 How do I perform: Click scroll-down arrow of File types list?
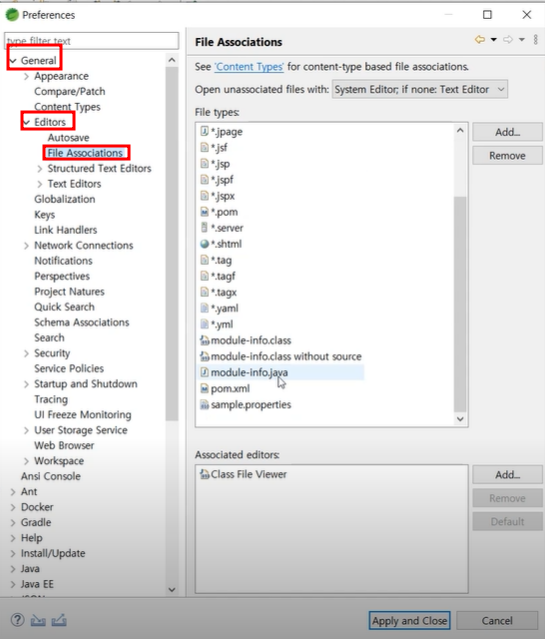(x=460, y=419)
